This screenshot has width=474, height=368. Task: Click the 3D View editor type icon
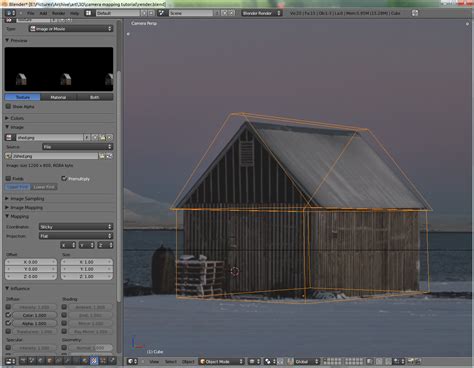[x=132, y=361]
